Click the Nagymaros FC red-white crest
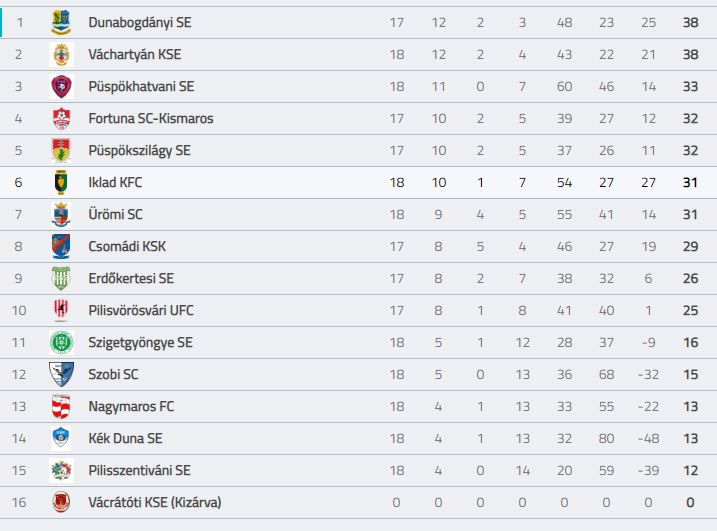 click(61, 407)
